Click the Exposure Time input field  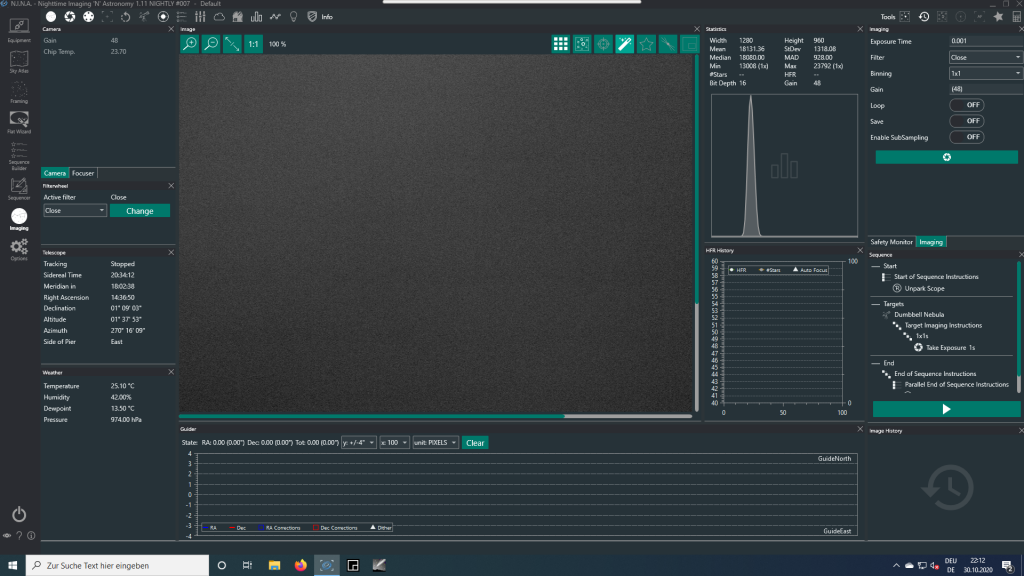point(985,42)
